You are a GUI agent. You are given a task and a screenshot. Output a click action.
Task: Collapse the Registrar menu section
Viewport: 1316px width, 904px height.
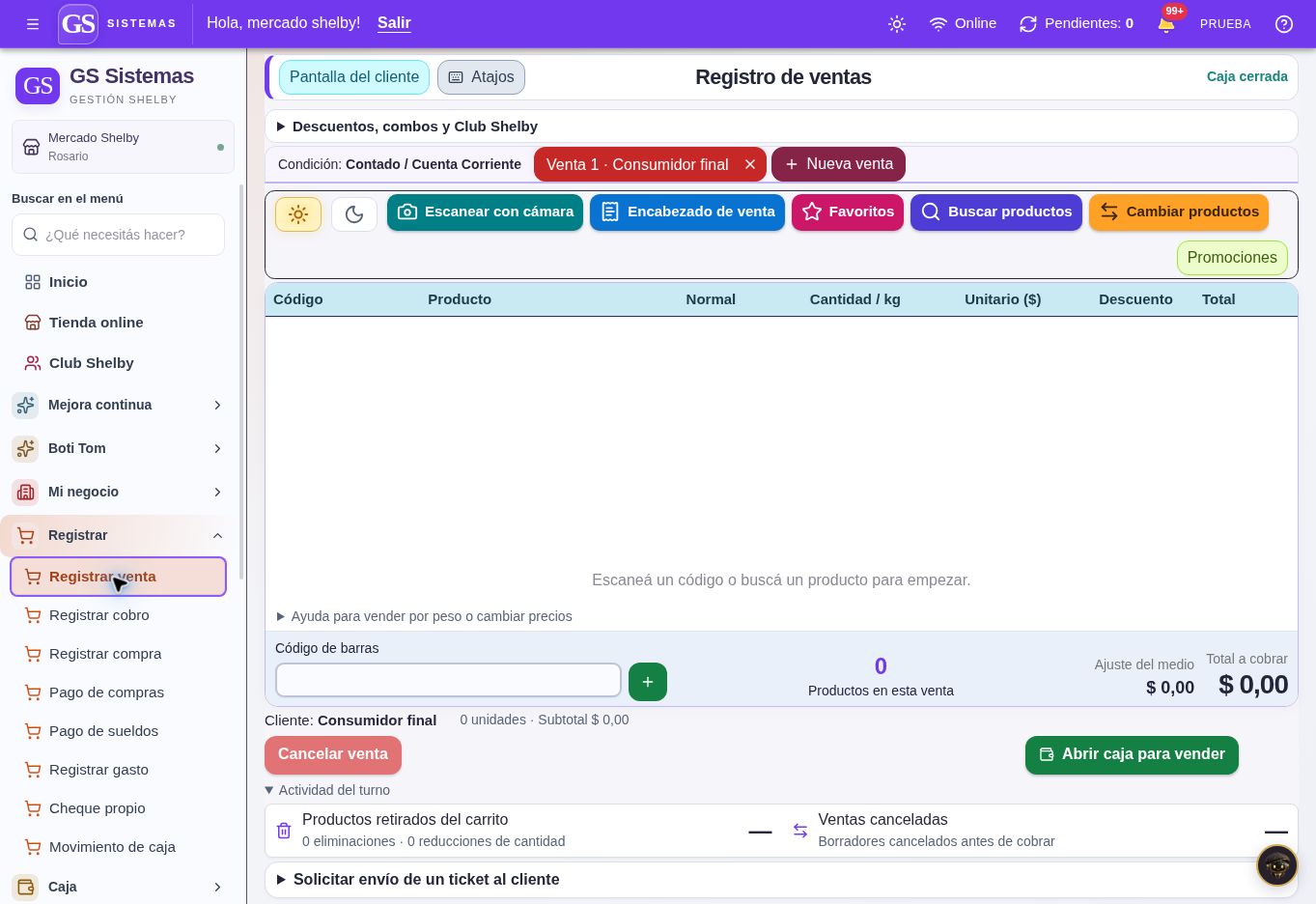coord(119,535)
